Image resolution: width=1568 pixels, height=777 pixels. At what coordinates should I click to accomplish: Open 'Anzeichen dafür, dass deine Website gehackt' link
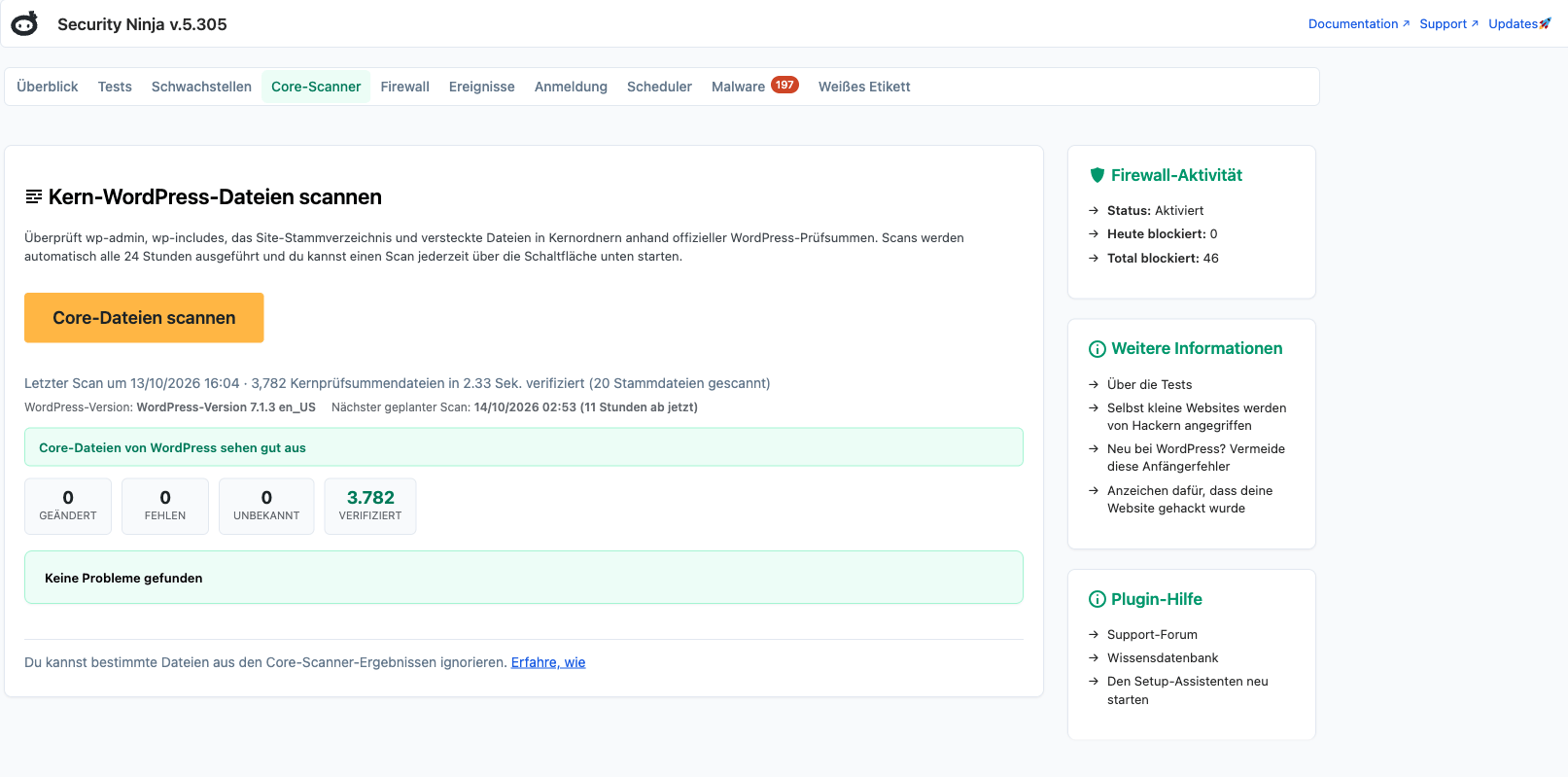tap(1190, 500)
